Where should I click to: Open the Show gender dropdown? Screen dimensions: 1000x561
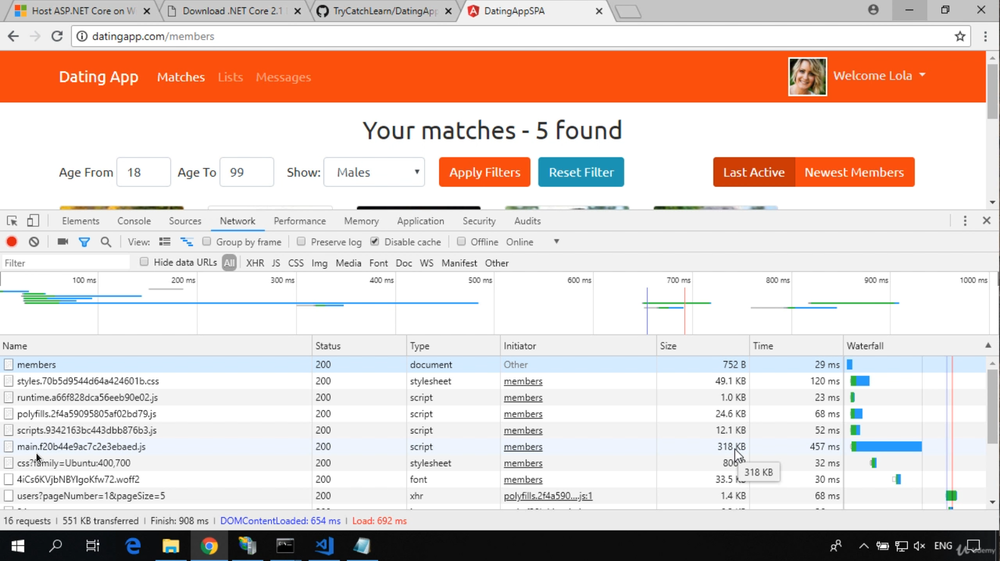point(374,172)
